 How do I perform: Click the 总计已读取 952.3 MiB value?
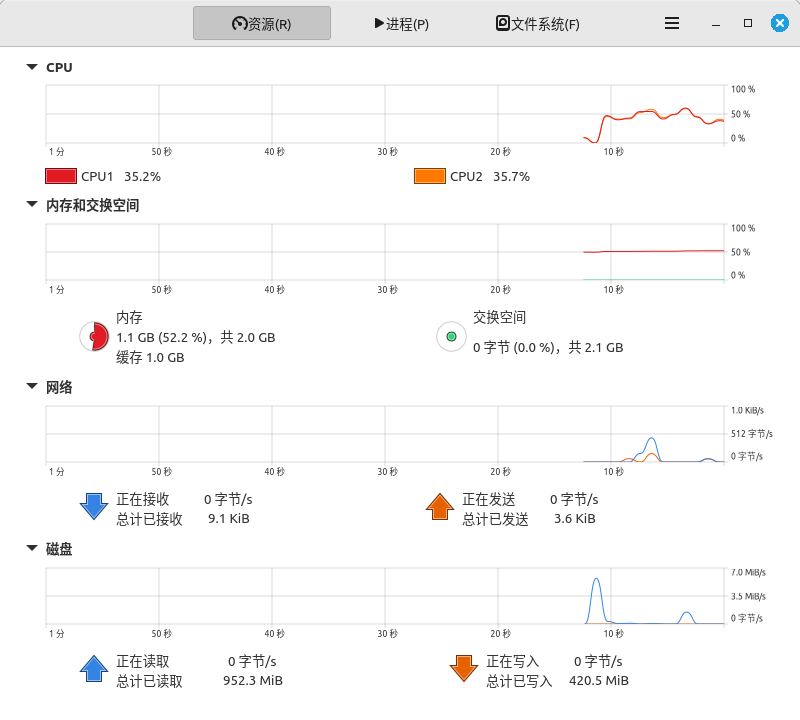pos(253,681)
